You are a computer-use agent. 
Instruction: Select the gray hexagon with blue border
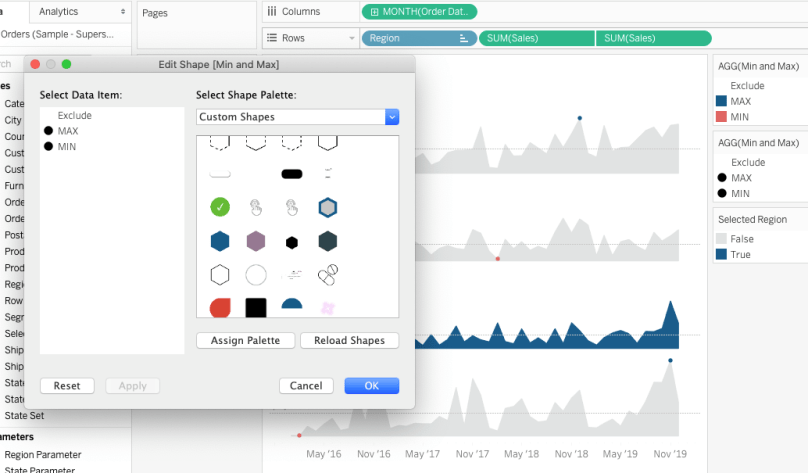pos(327,208)
